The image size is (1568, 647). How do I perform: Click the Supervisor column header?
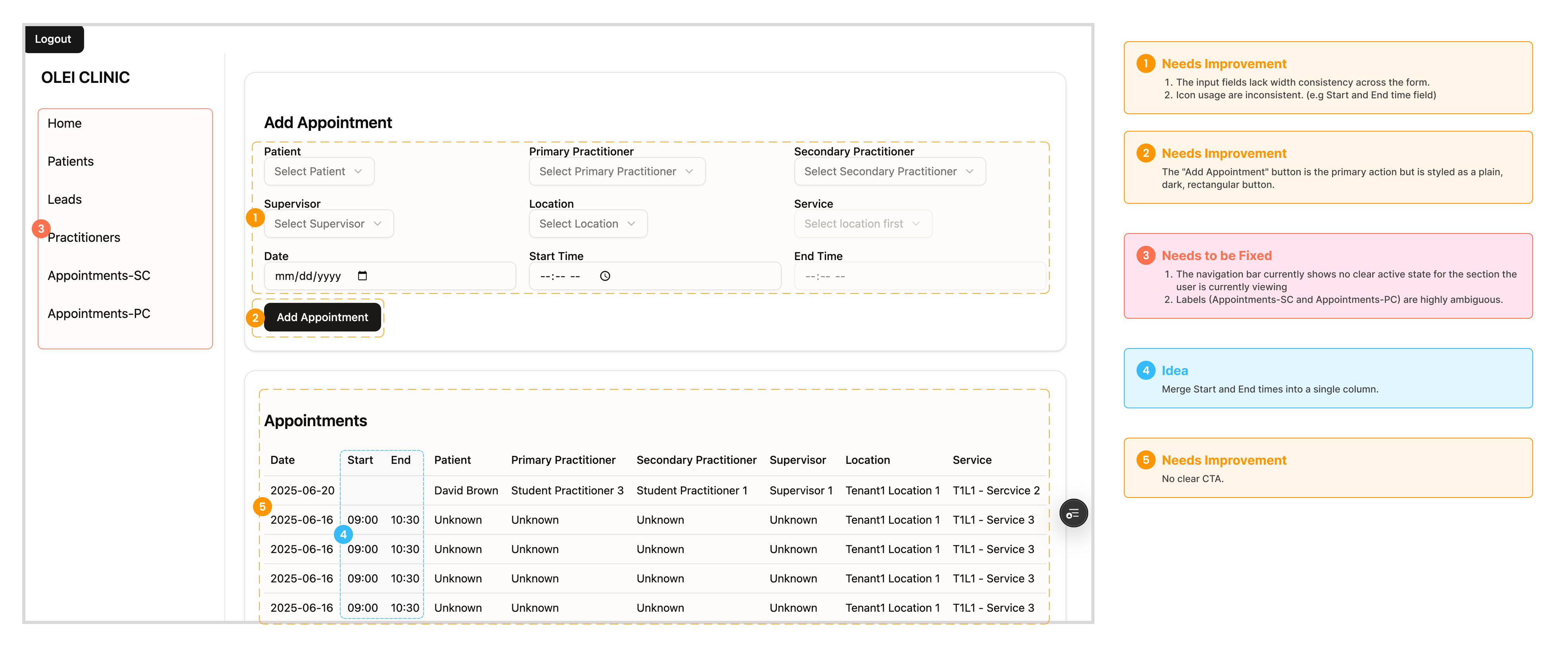797,460
